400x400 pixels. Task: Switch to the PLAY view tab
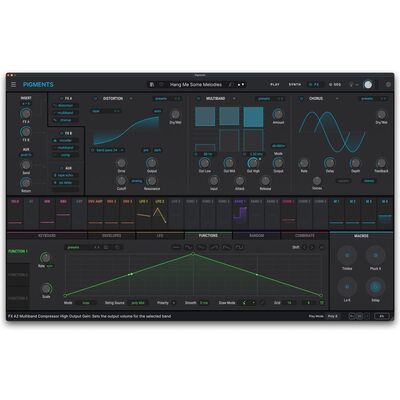pos(275,85)
